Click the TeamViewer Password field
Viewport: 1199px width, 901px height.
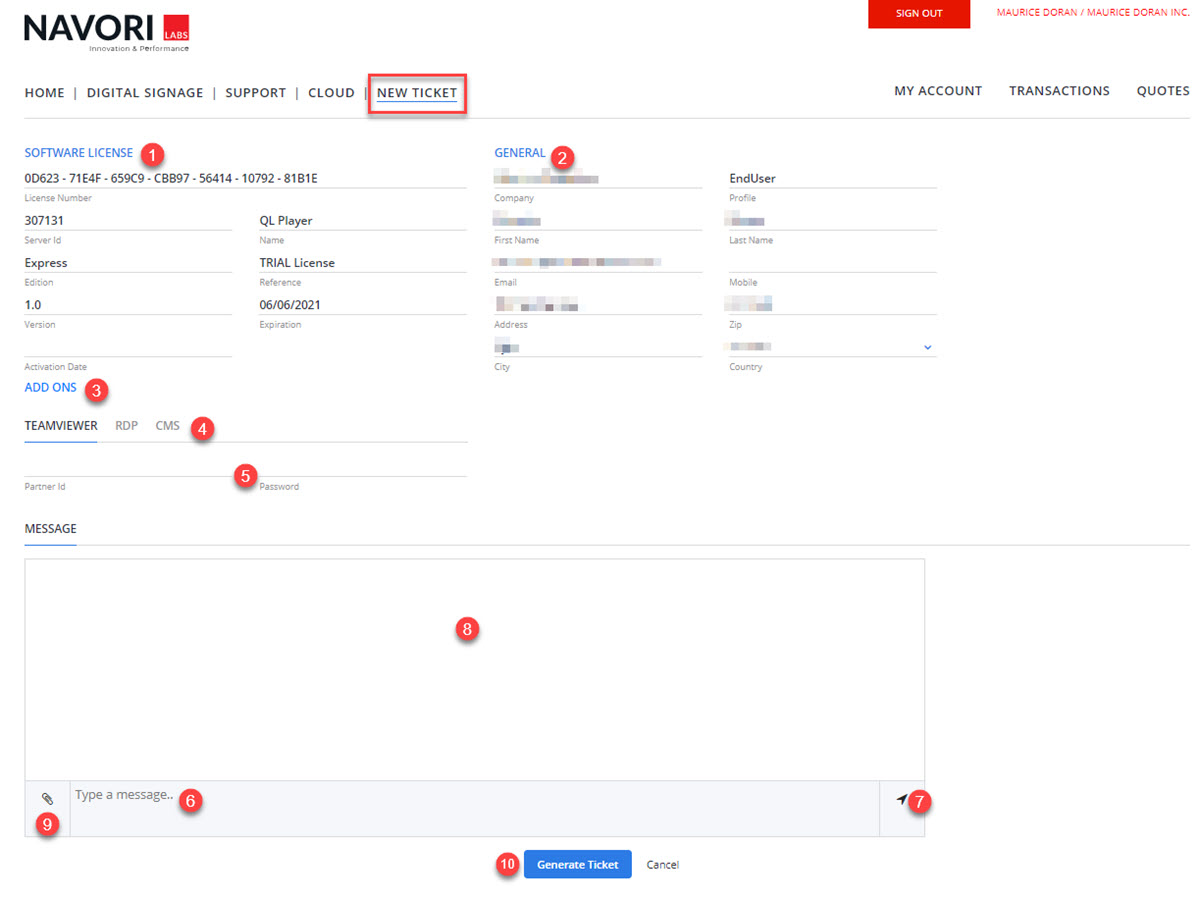click(x=362, y=466)
